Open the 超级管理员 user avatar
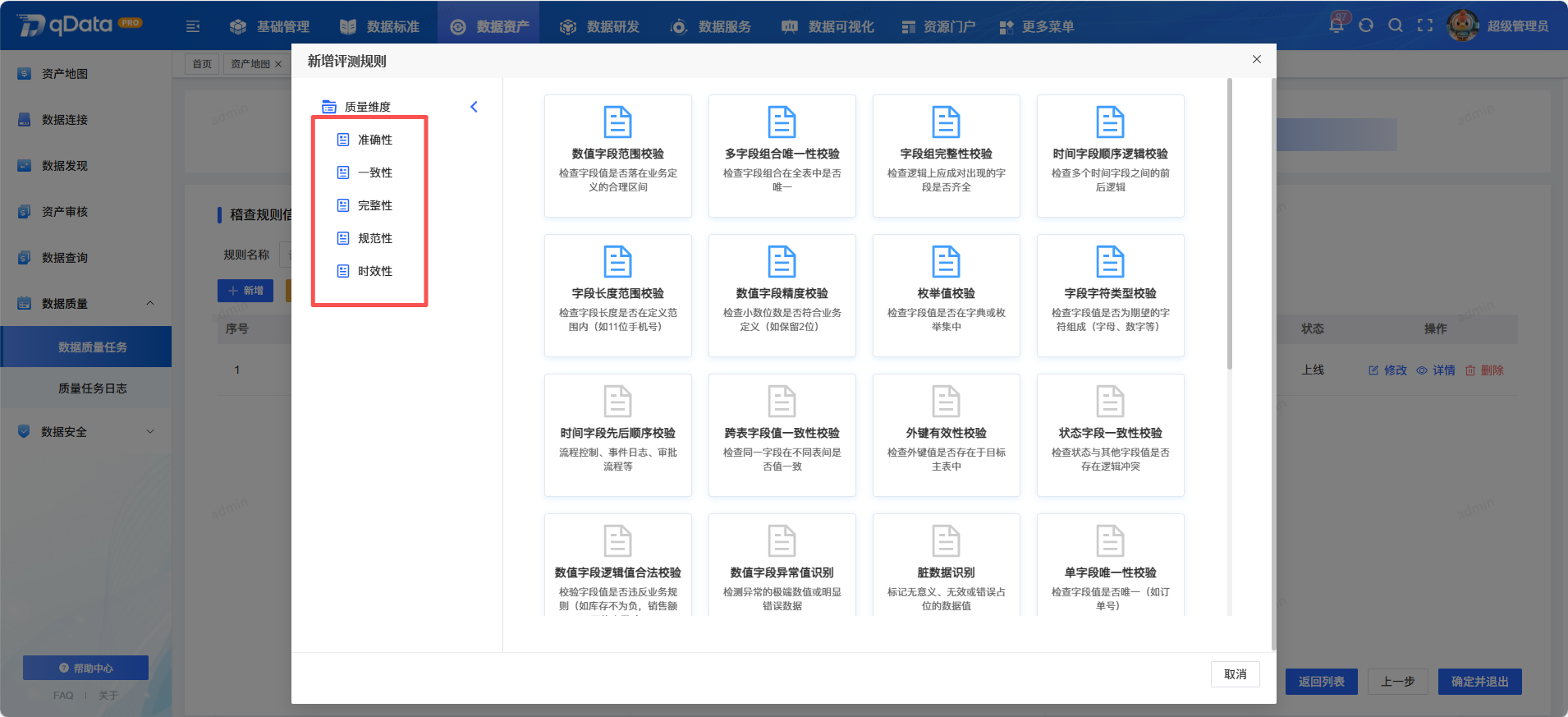 1463,25
